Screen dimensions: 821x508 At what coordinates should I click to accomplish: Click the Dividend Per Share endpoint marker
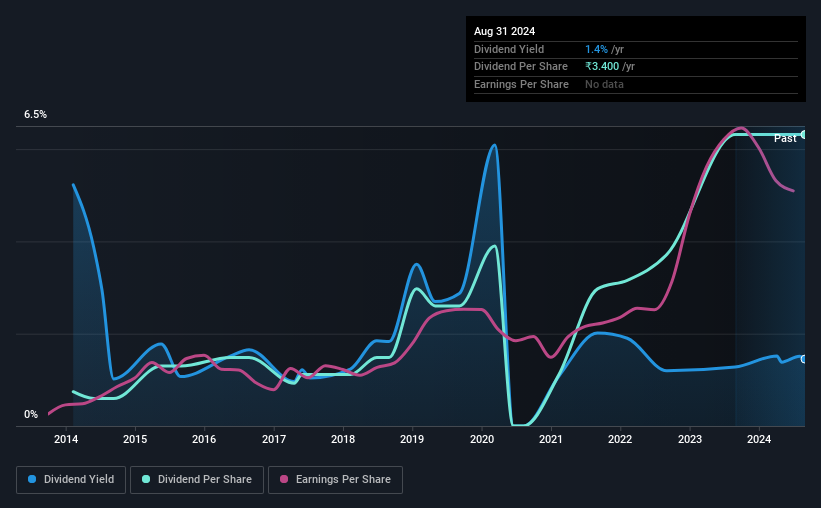coord(804,135)
